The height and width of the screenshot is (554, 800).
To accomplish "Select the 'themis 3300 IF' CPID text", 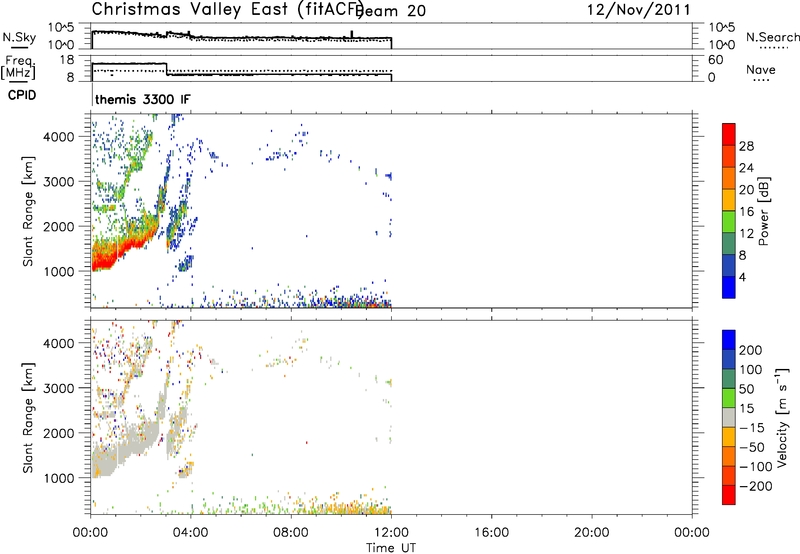I will pyautogui.click(x=143, y=99).
